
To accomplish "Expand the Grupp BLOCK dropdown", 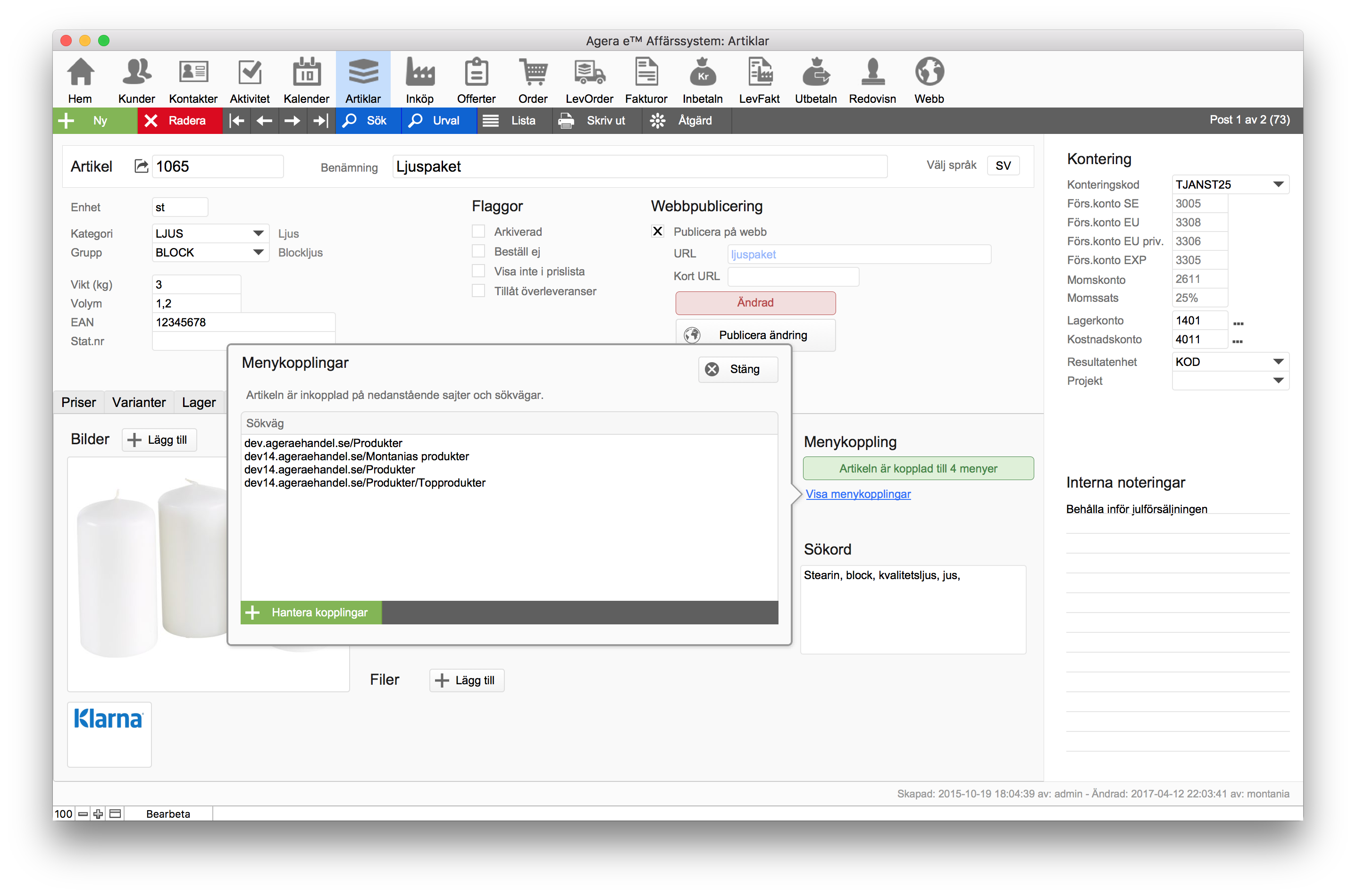I will pos(259,252).
